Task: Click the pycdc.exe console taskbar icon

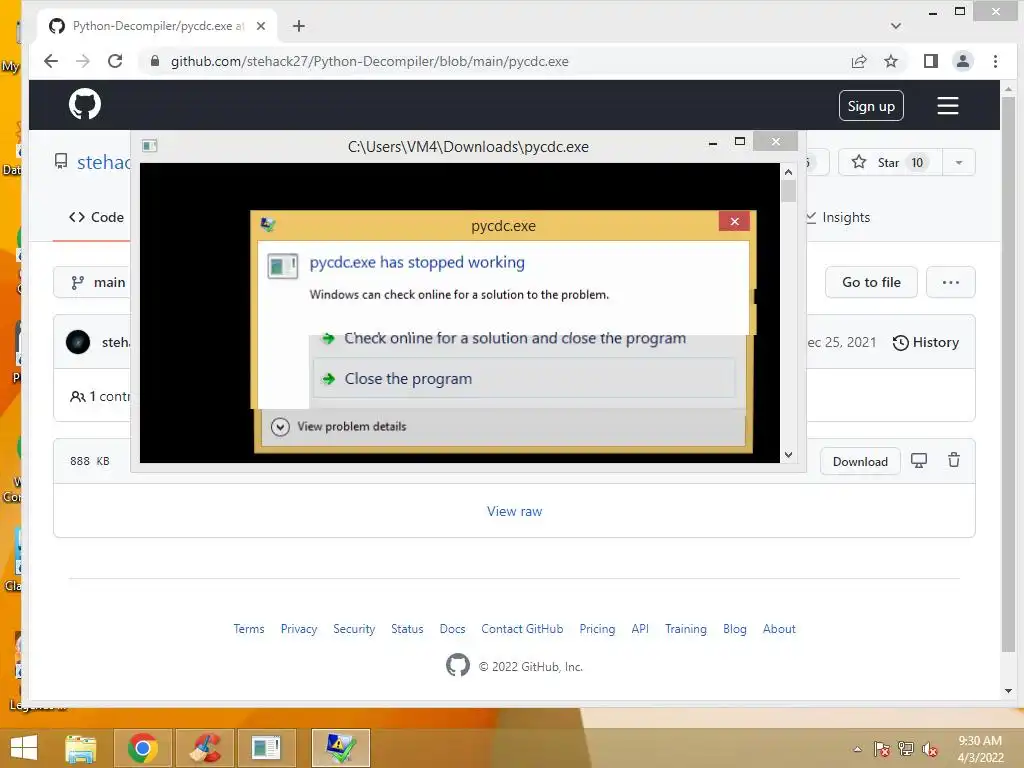Action: (x=266, y=748)
